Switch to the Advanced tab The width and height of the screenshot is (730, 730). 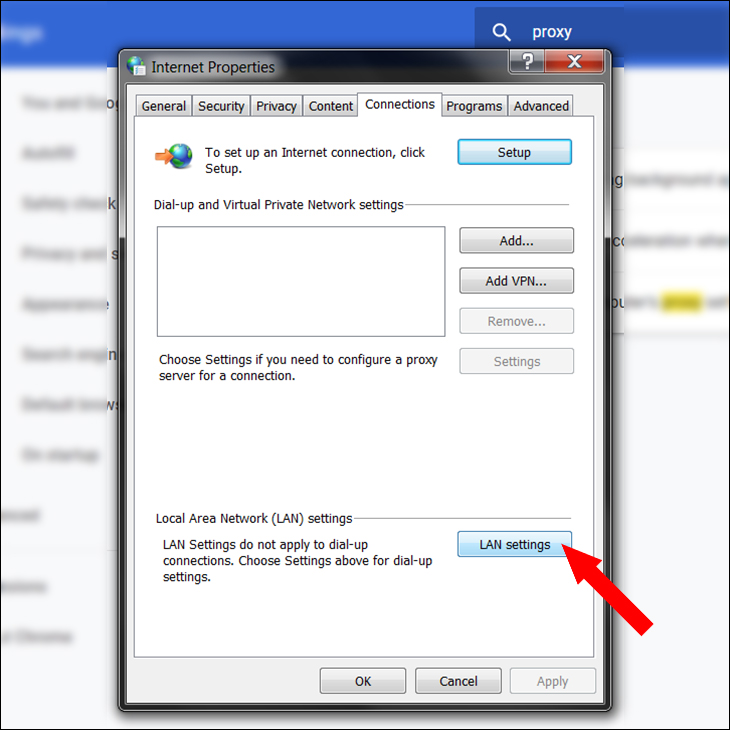coord(541,106)
